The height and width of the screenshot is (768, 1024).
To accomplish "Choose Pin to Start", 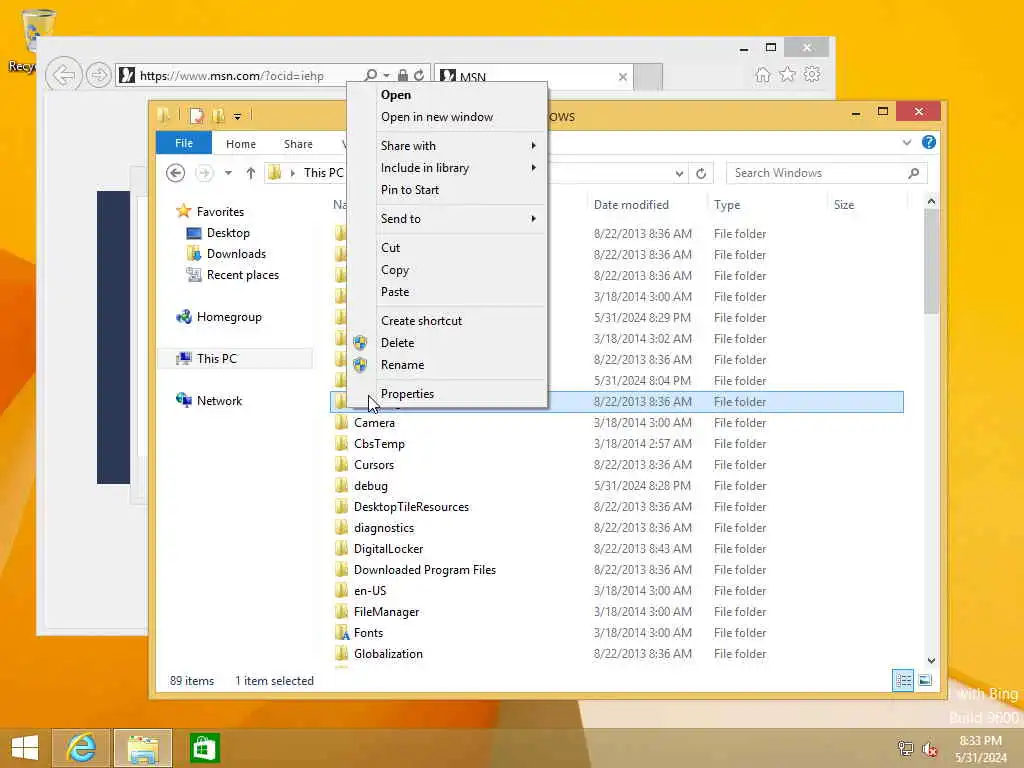I will pyautogui.click(x=447, y=190).
